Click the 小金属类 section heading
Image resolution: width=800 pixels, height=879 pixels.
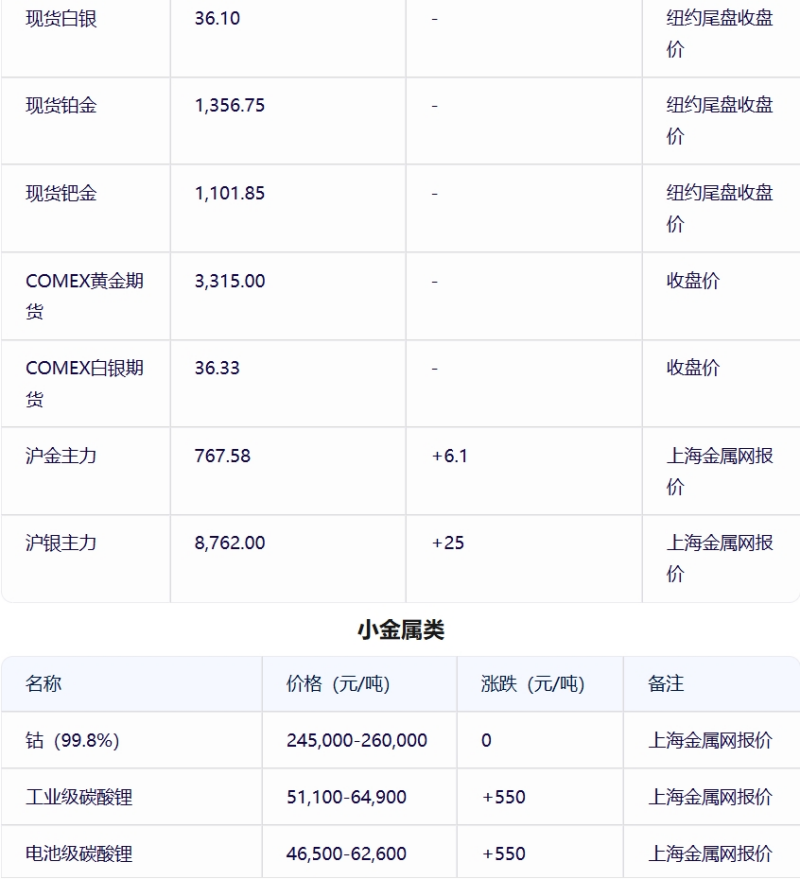(x=400, y=630)
